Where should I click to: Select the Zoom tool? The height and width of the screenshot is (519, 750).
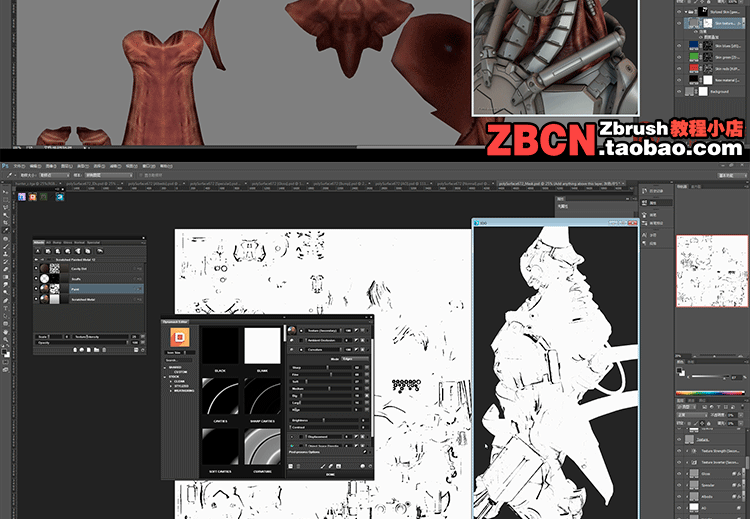(6, 339)
